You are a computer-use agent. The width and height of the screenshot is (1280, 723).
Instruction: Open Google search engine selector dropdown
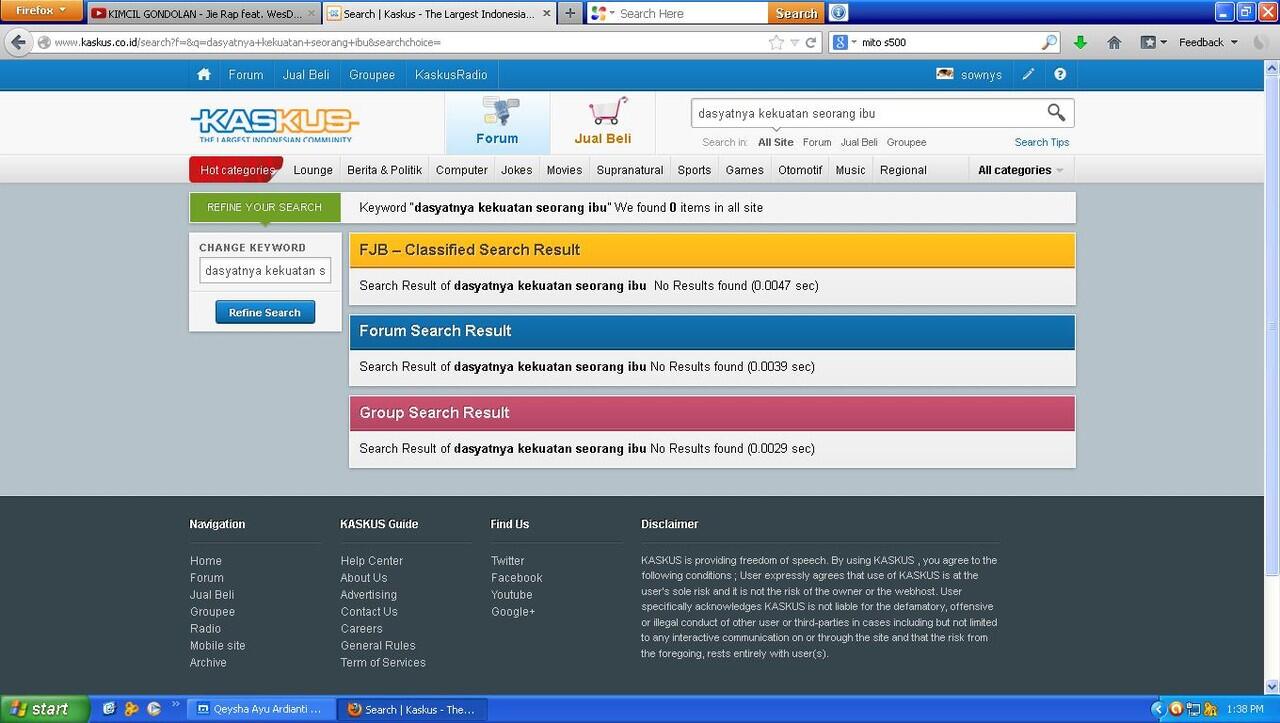(x=844, y=42)
